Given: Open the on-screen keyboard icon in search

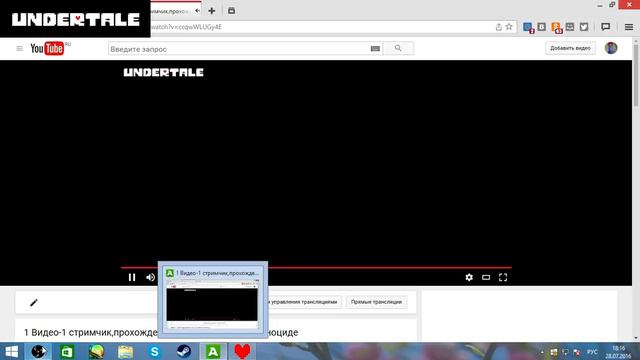Looking at the screenshot, I should 375,49.
